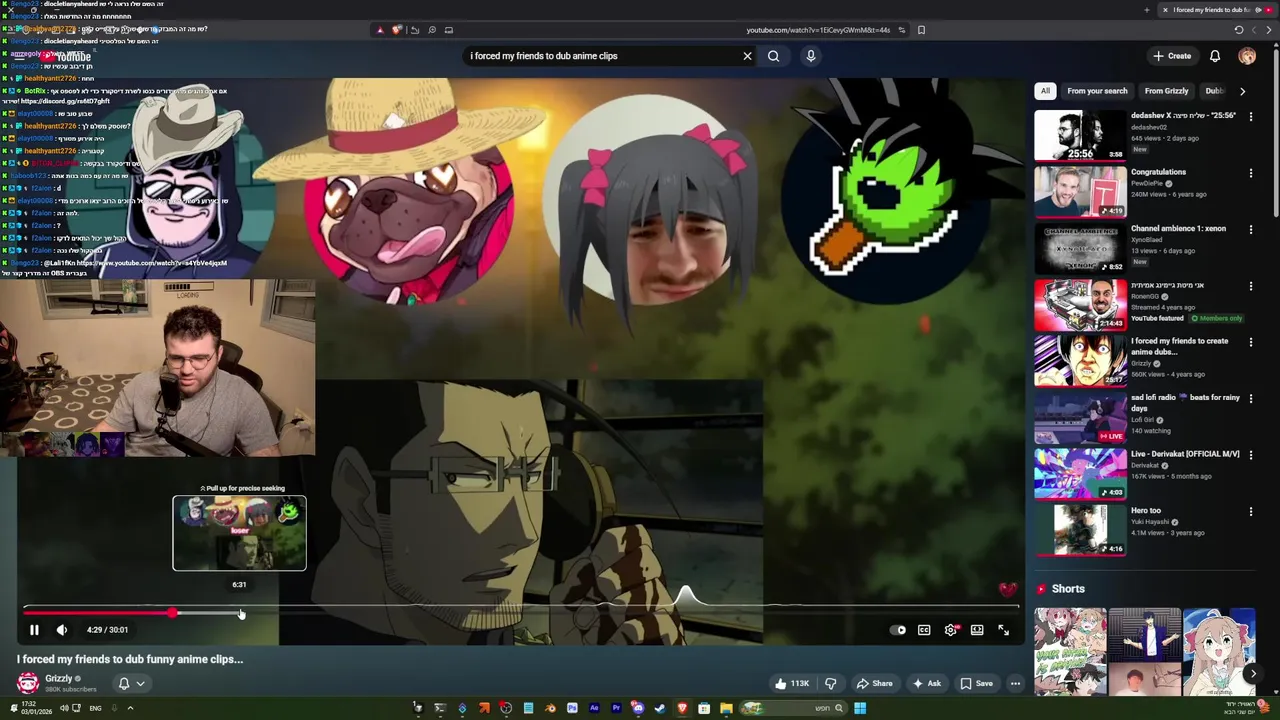Open After Effects from the taskbar
The width and height of the screenshot is (1280, 720).
pos(594,708)
